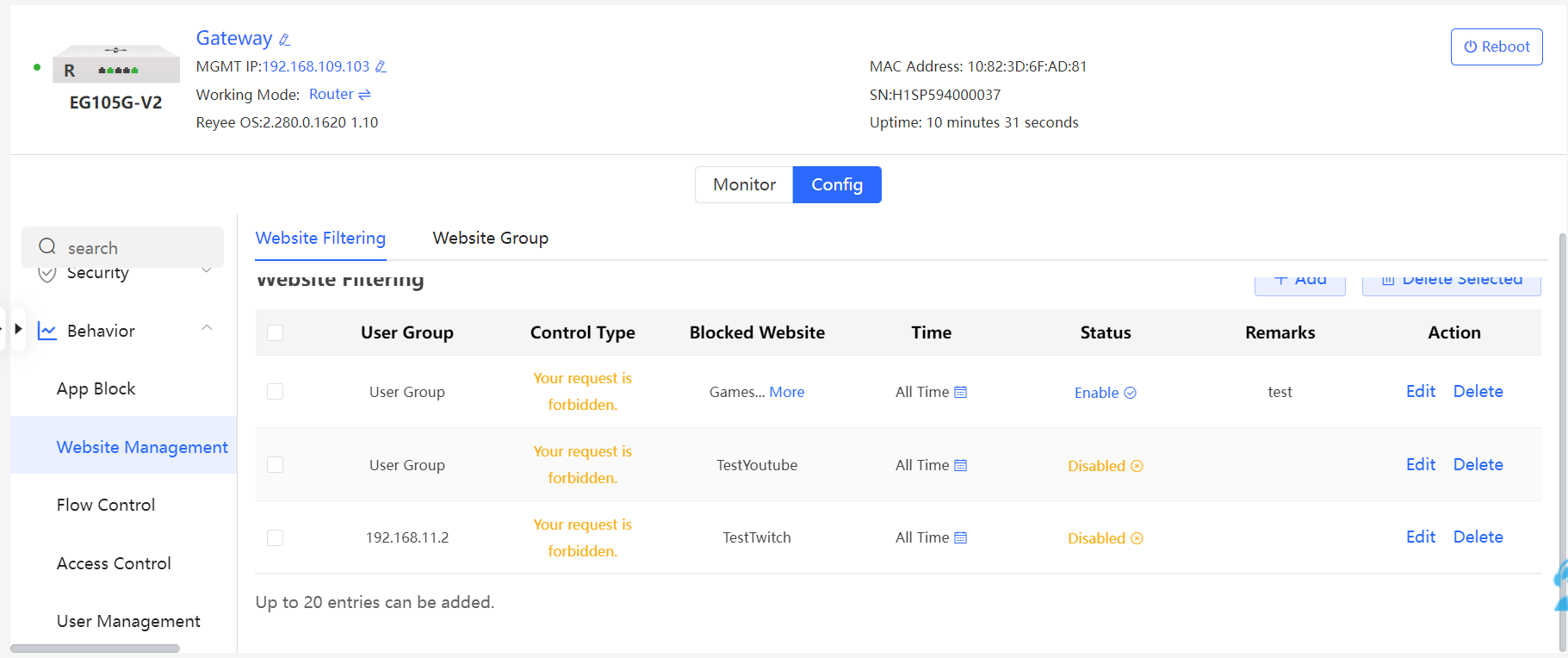Click the edit pencil icon next to MGMT IP
The image size is (1568, 658).
pos(381,66)
